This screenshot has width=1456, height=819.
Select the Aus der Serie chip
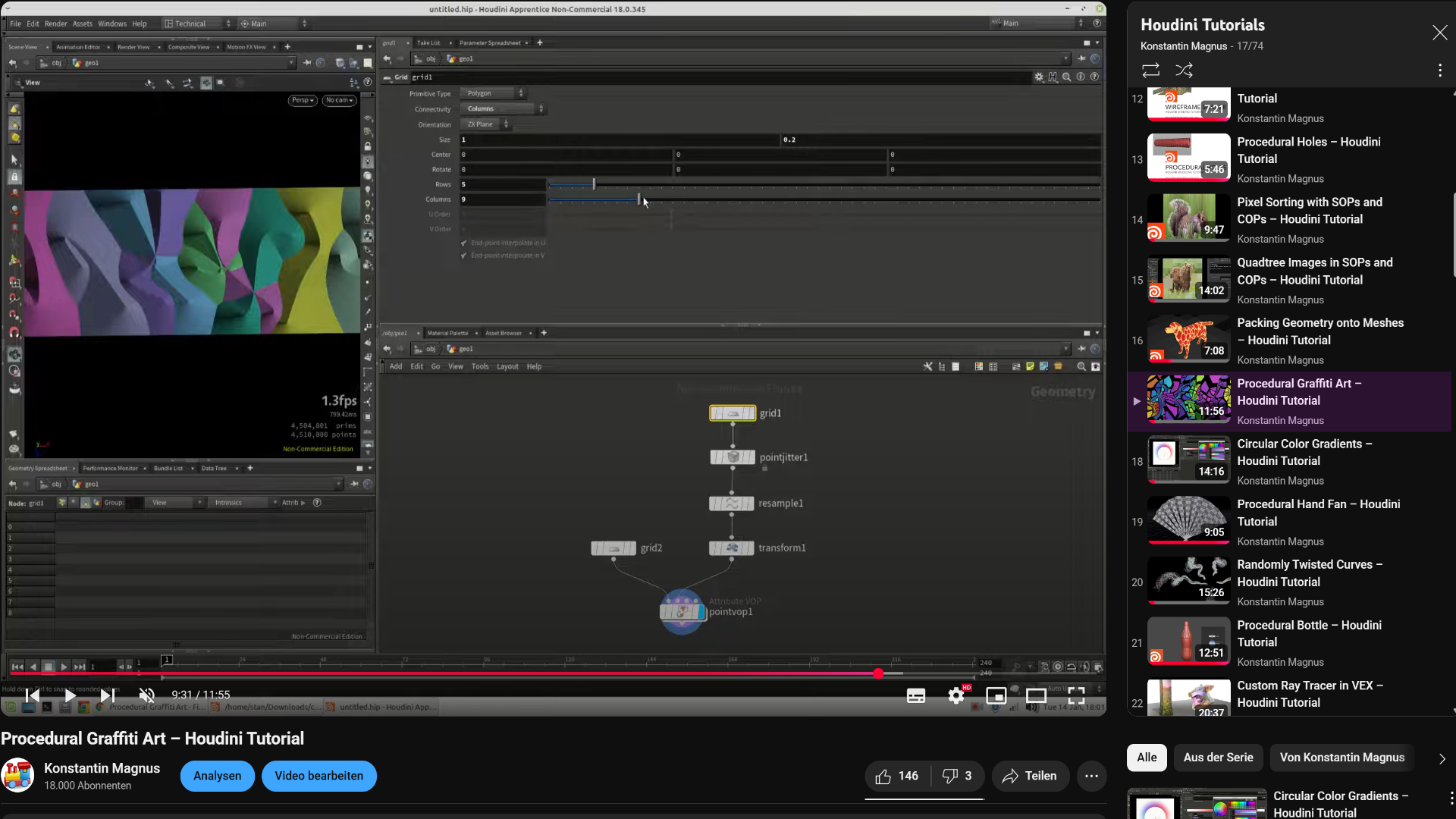pos(1218,758)
